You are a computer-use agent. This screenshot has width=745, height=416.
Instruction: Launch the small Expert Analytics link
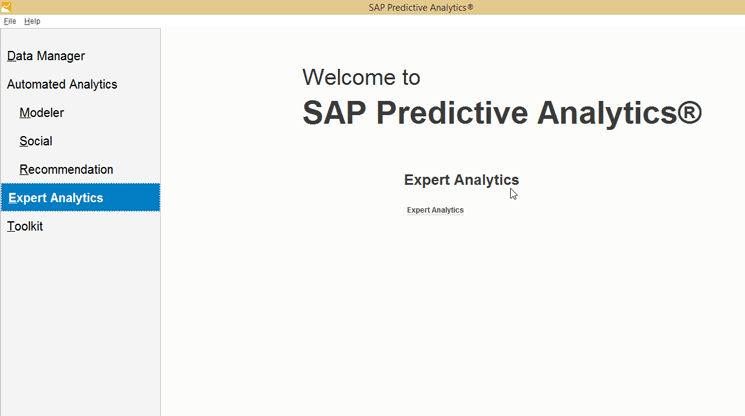[435, 210]
